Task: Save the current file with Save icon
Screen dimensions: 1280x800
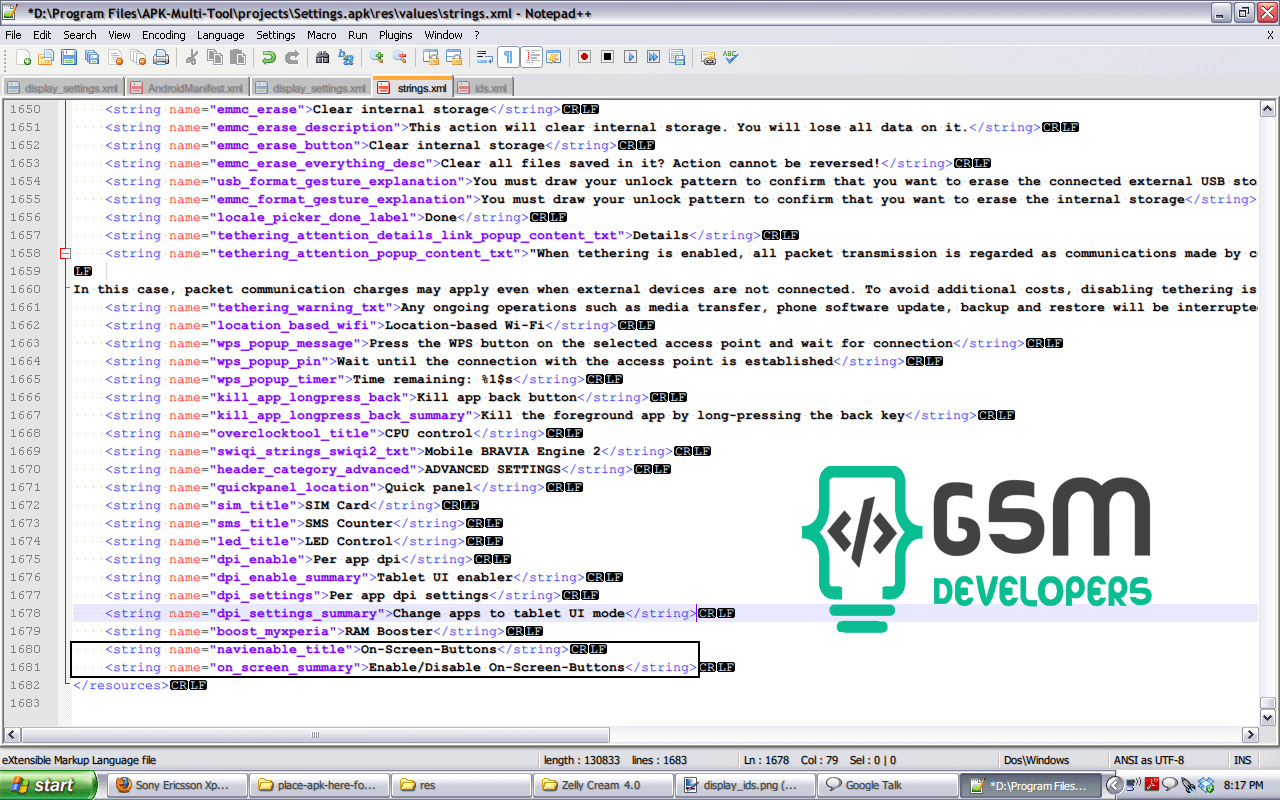Action: (x=69, y=57)
